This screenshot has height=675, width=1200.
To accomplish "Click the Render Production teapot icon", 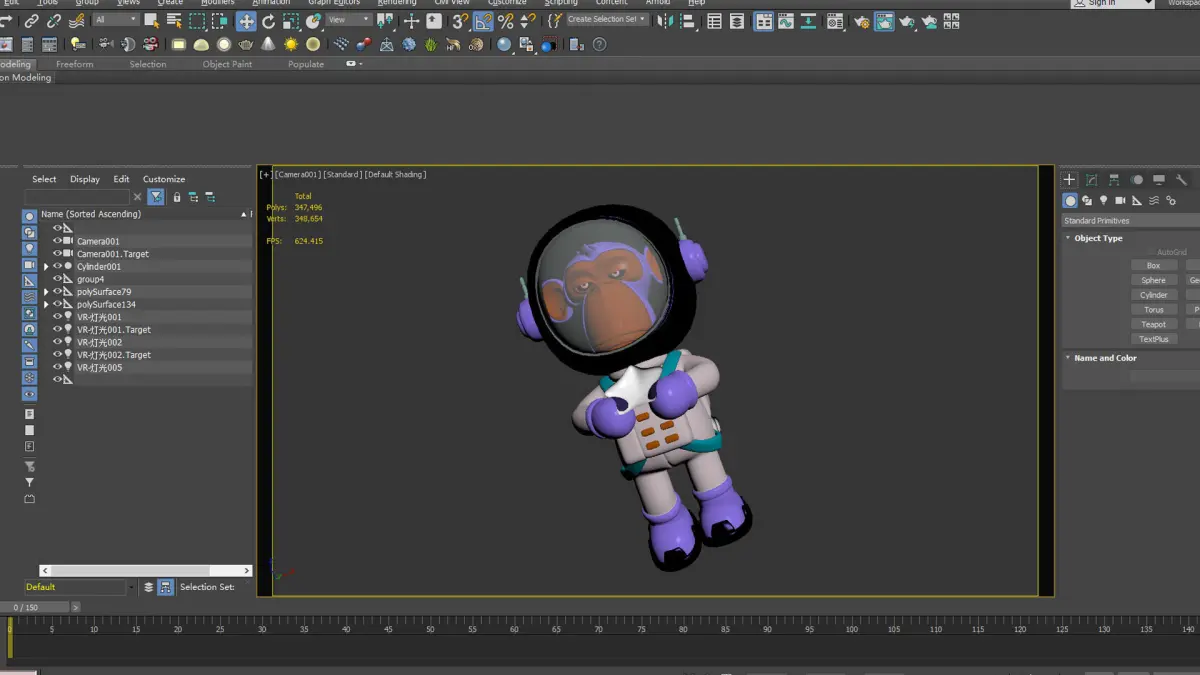I will click(907, 22).
